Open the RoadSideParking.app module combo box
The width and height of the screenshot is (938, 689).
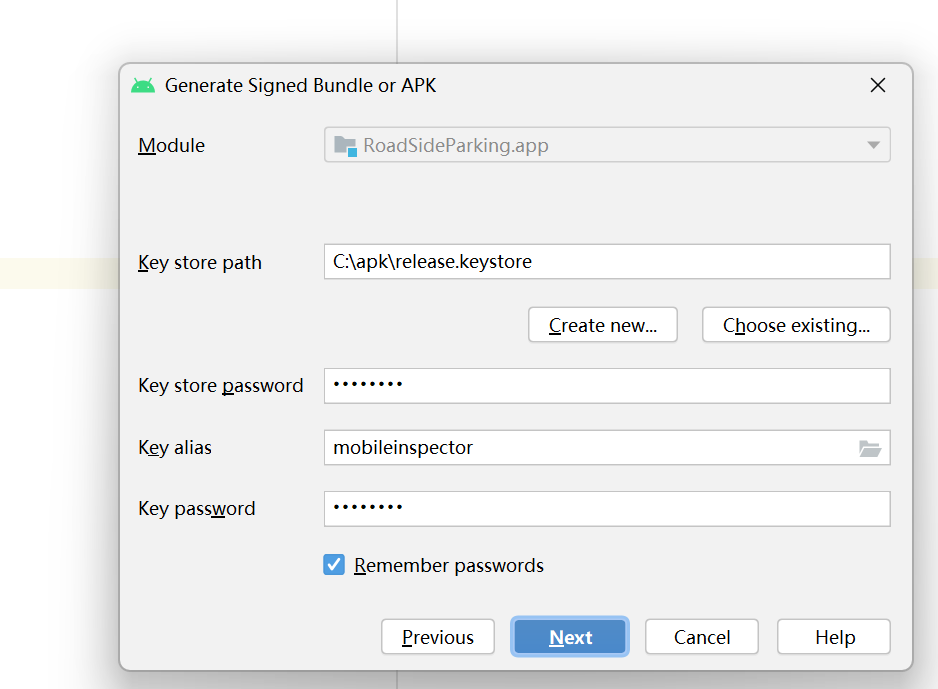click(607, 145)
